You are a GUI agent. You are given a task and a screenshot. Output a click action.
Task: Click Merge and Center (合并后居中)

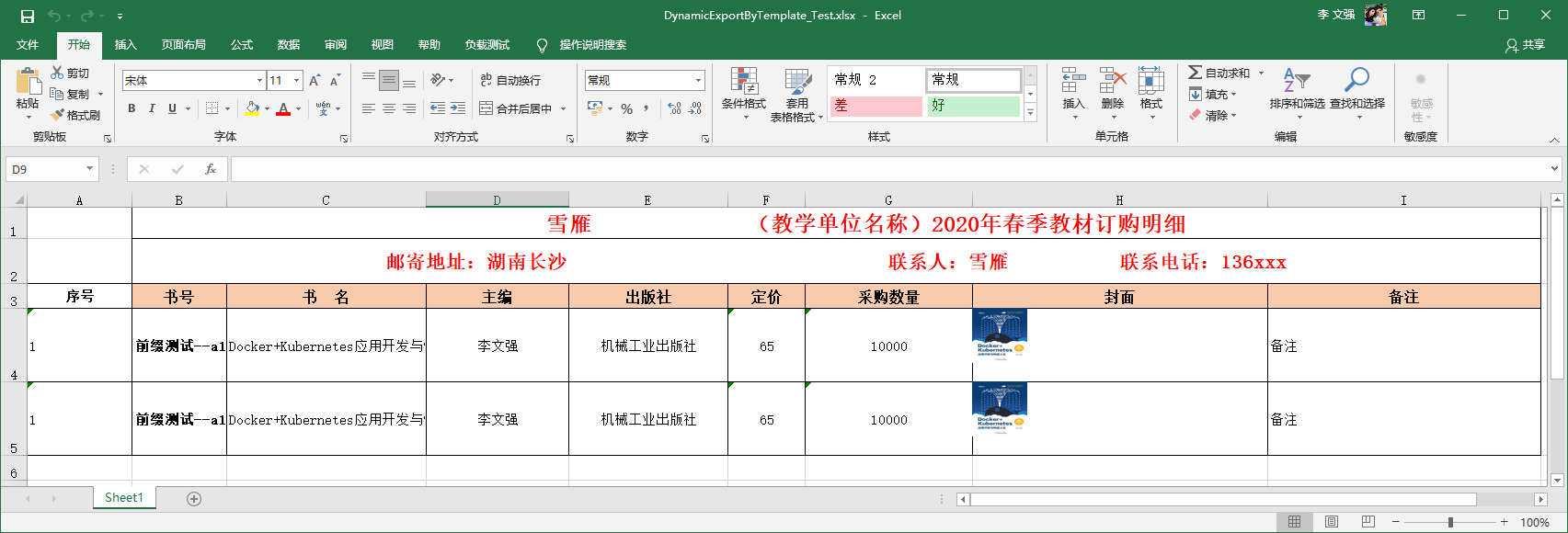click(x=515, y=108)
